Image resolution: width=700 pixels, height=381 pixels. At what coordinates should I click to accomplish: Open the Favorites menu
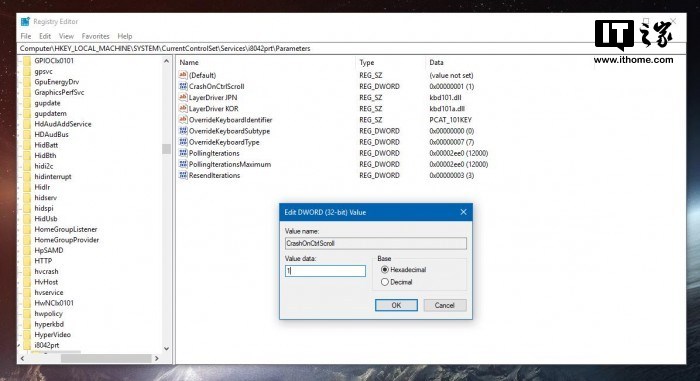tap(96, 36)
